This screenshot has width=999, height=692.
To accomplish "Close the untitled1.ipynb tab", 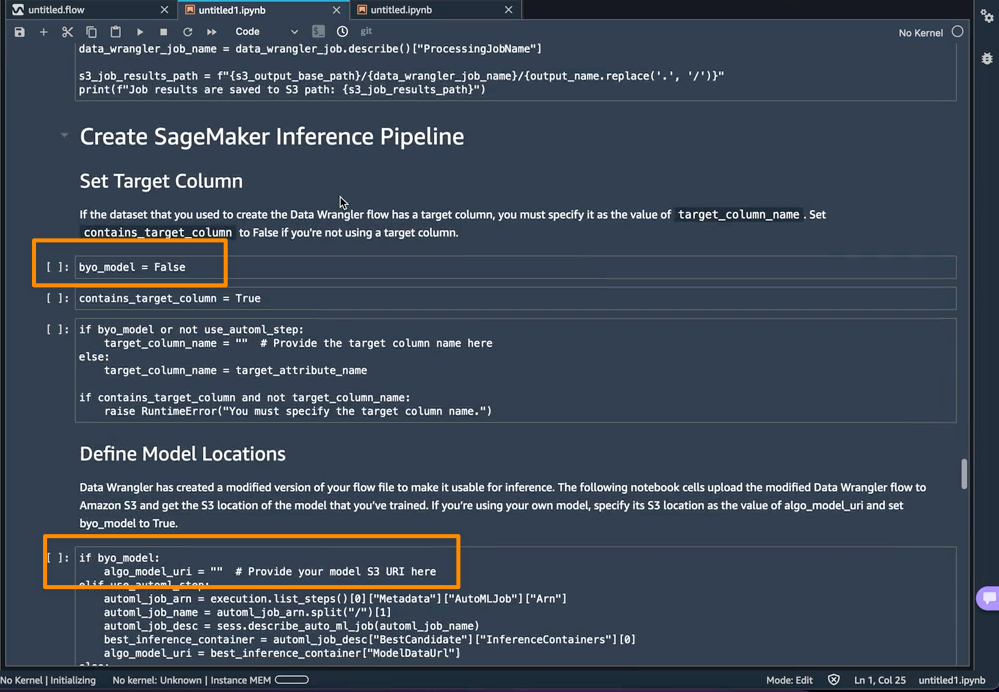I will (x=336, y=10).
